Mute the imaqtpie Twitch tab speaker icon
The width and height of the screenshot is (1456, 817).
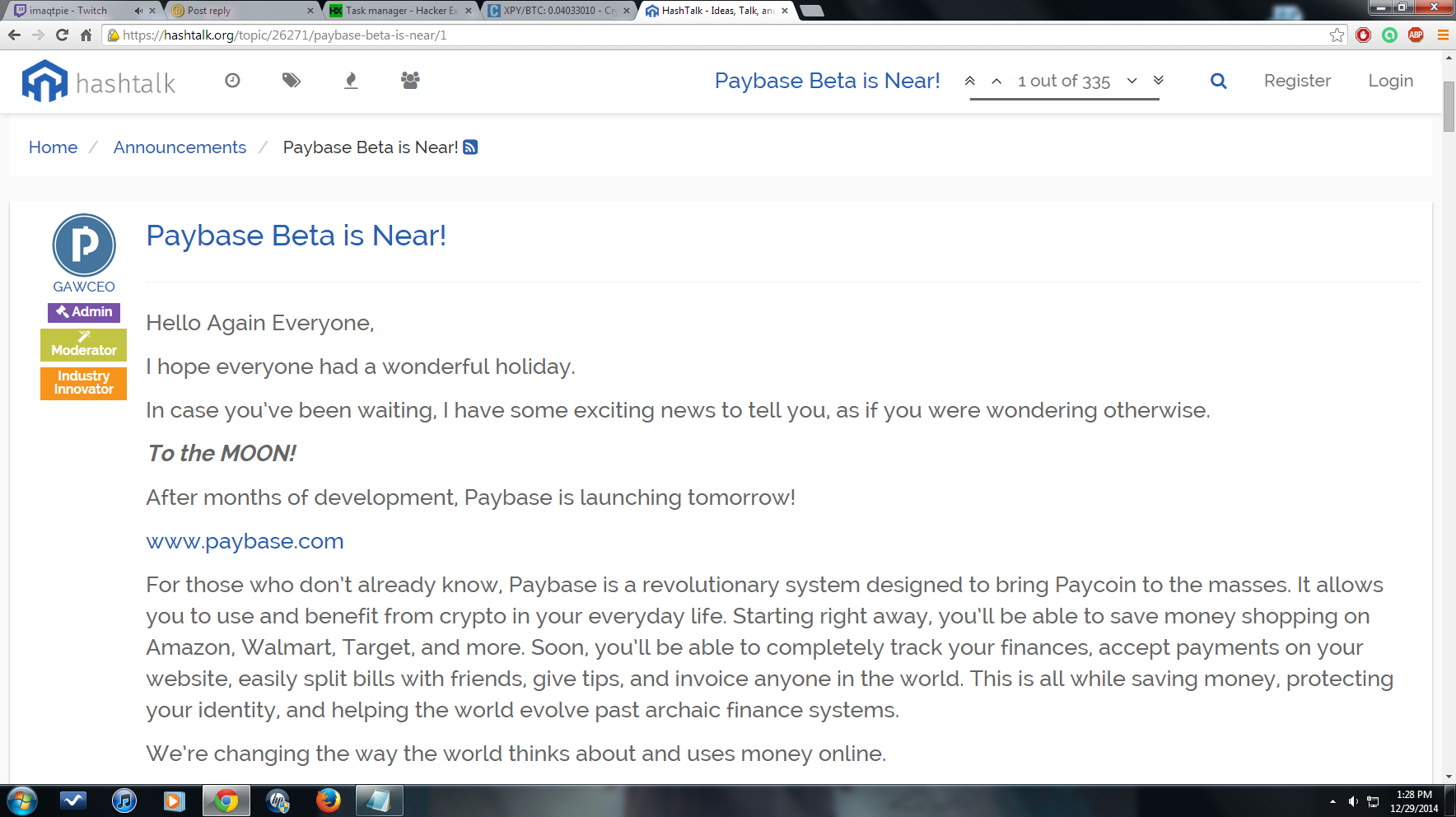click(x=138, y=11)
